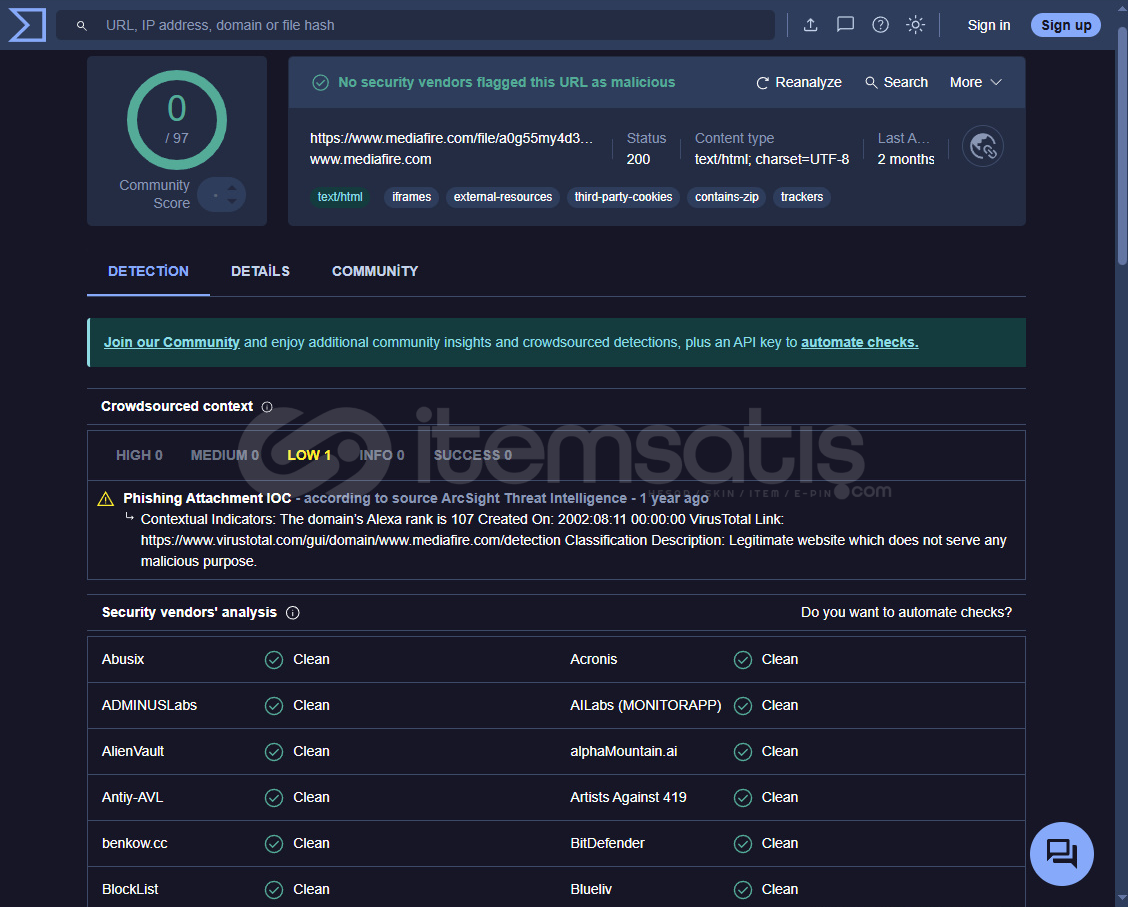Toggle the light/dark theme sun icon
The width and height of the screenshot is (1128, 907).
tap(915, 25)
